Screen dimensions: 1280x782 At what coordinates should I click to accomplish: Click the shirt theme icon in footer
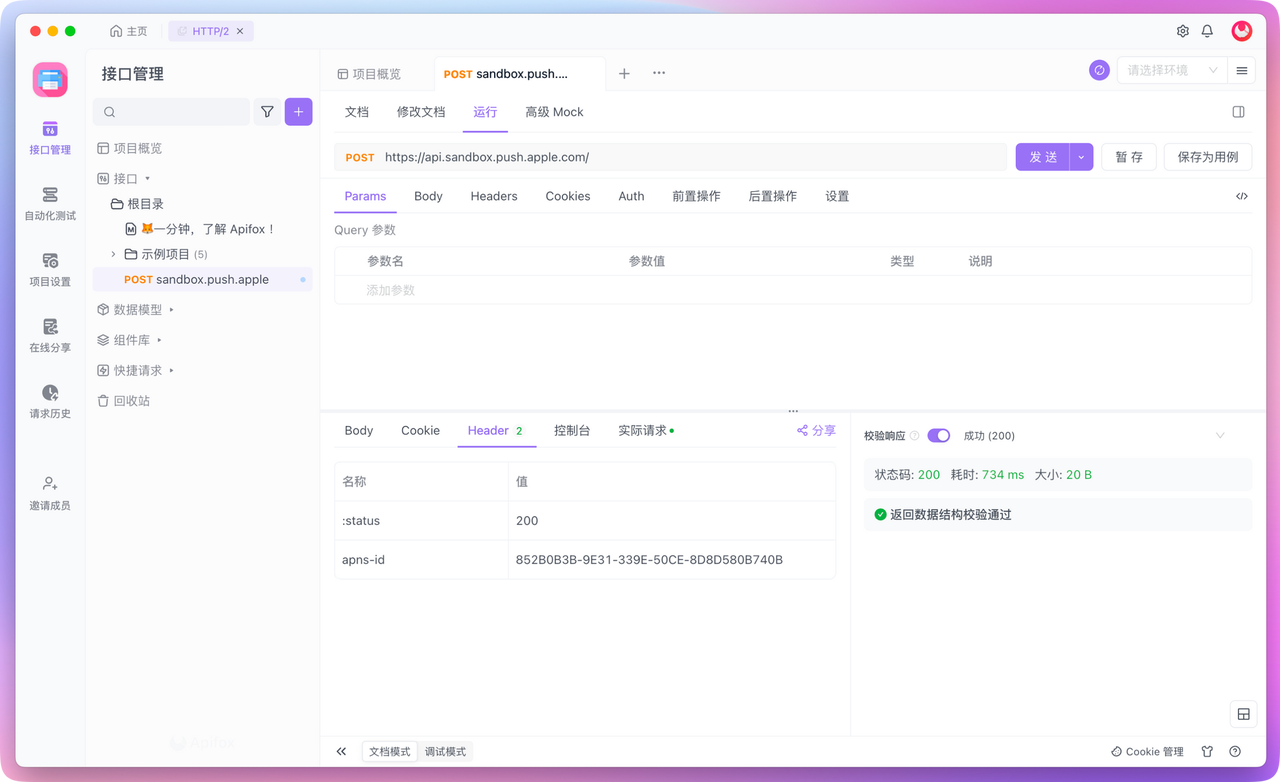tap(1207, 751)
